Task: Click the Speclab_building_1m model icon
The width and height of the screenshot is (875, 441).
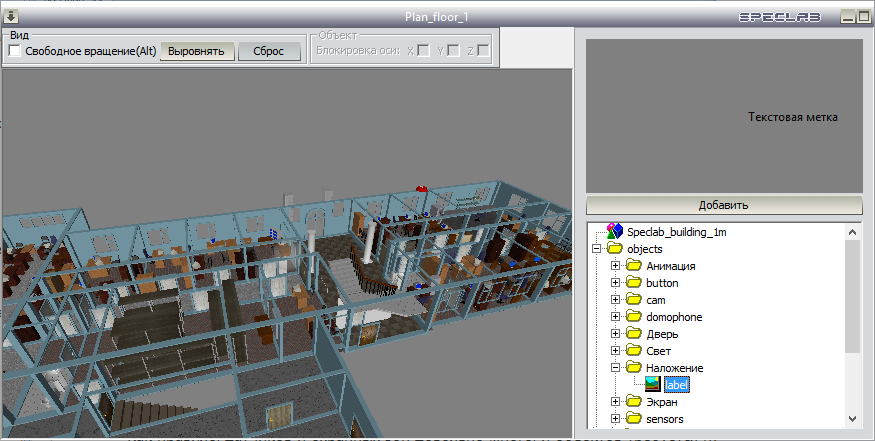Action: click(x=615, y=231)
